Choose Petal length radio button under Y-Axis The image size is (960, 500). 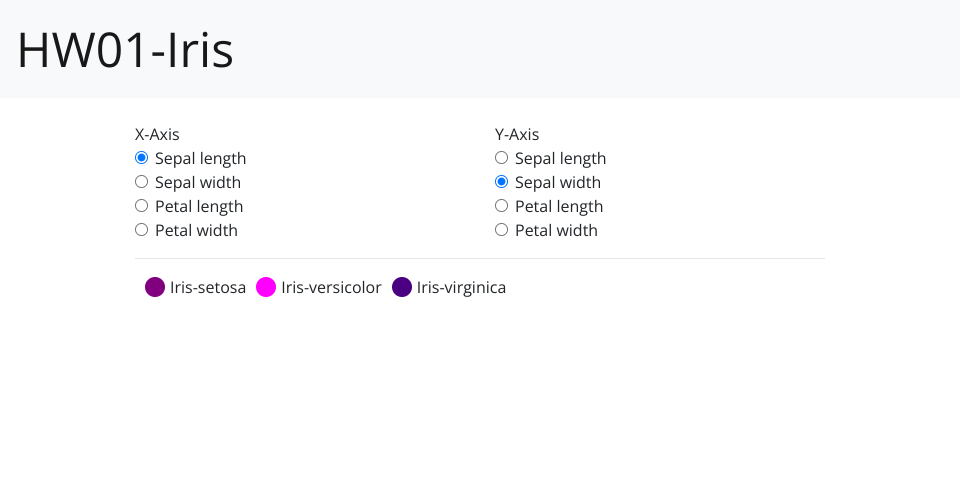pos(501,206)
